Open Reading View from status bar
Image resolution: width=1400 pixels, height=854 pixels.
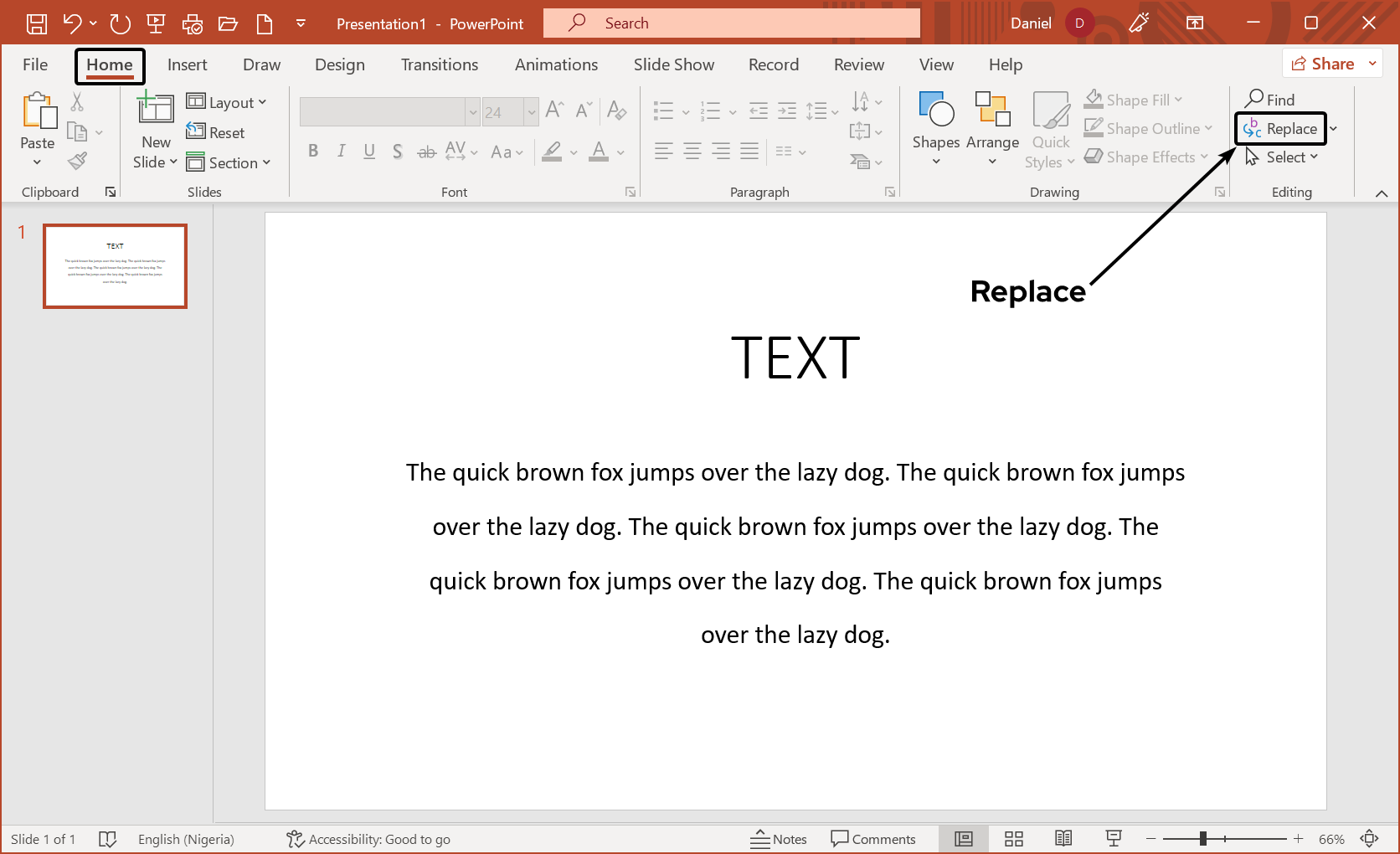pyautogui.click(x=1063, y=839)
